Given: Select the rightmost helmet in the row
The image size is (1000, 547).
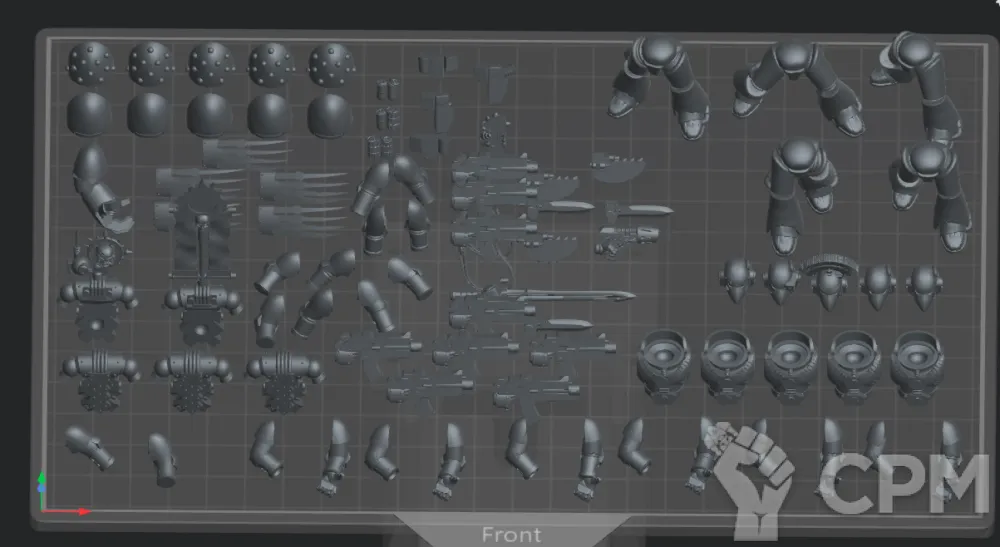Looking at the screenshot, I should pyautogui.click(x=923, y=283).
